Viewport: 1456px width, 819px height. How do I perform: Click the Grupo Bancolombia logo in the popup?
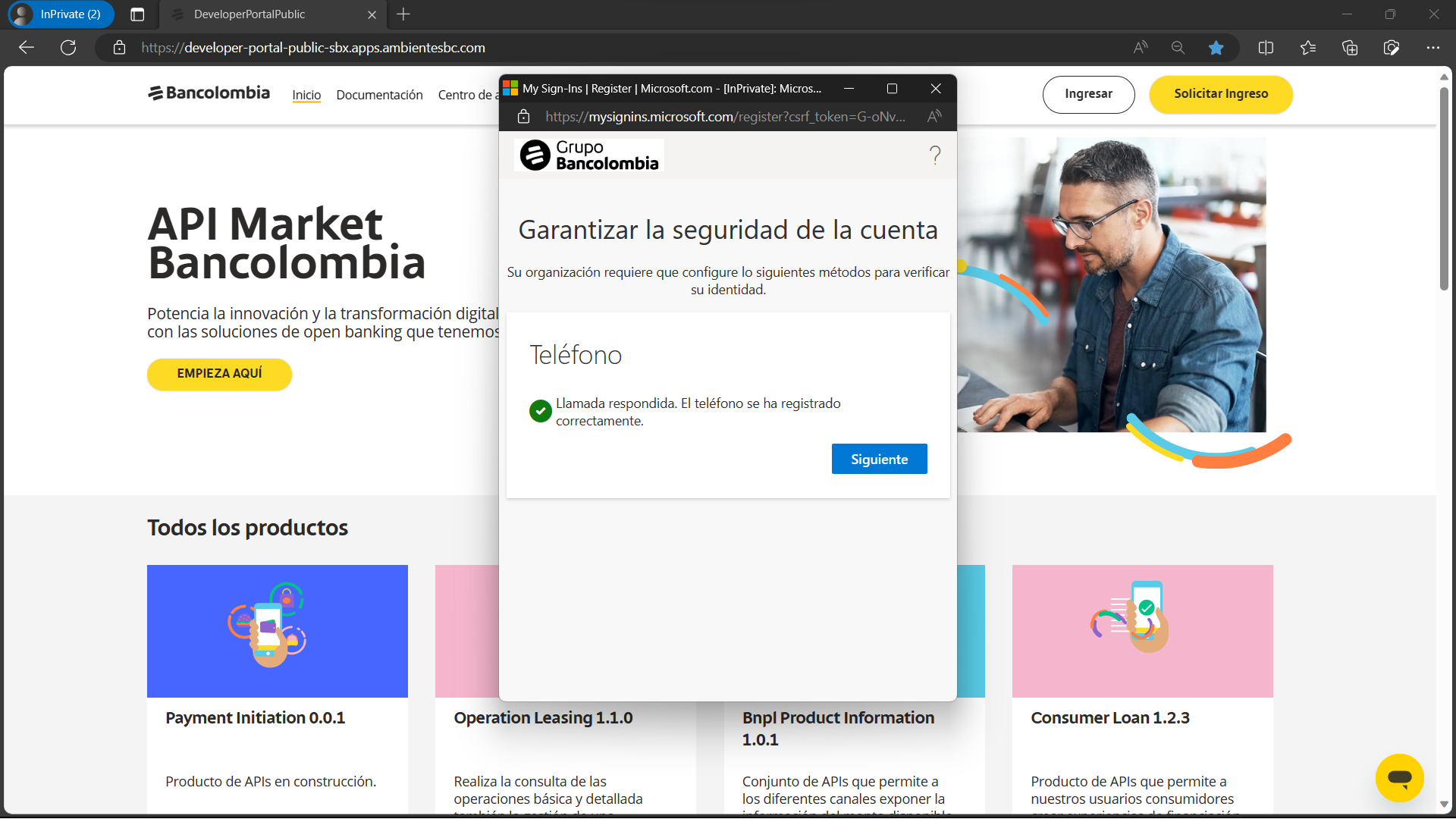[589, 155]
